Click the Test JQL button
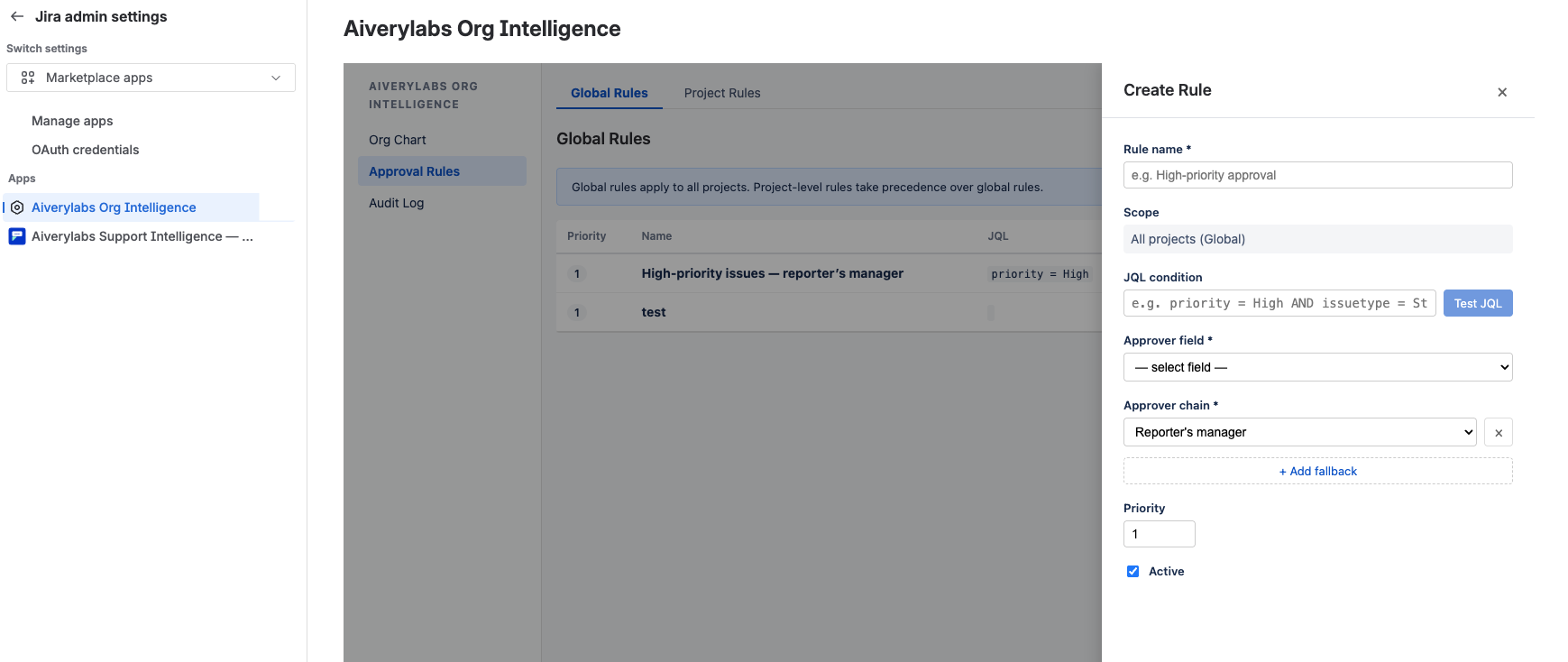This screenshot has height=662, width=1568. pos(1478,303)
